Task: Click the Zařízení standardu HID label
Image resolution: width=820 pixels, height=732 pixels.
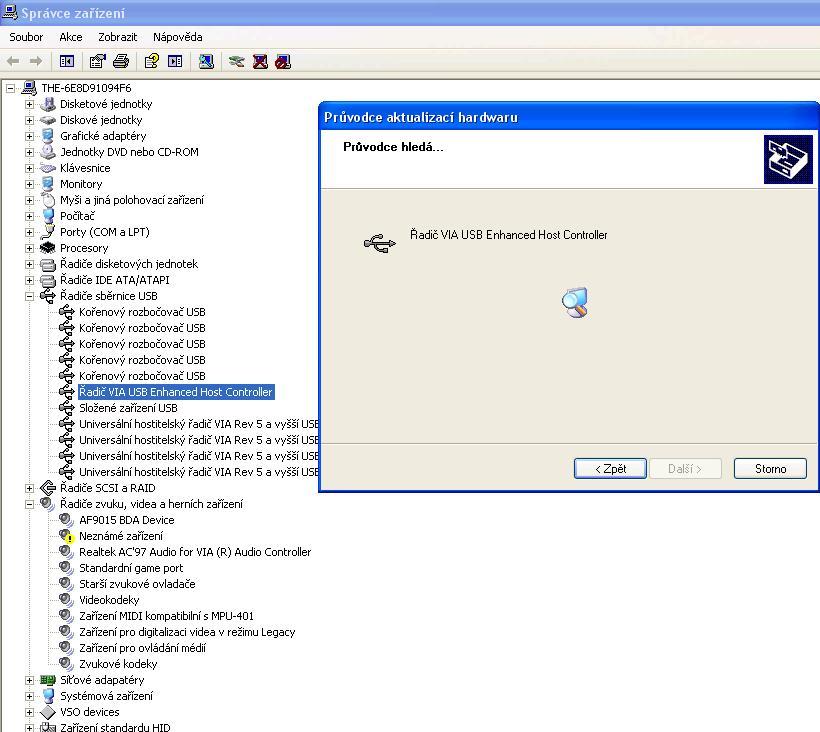Action: coord(115,727)
